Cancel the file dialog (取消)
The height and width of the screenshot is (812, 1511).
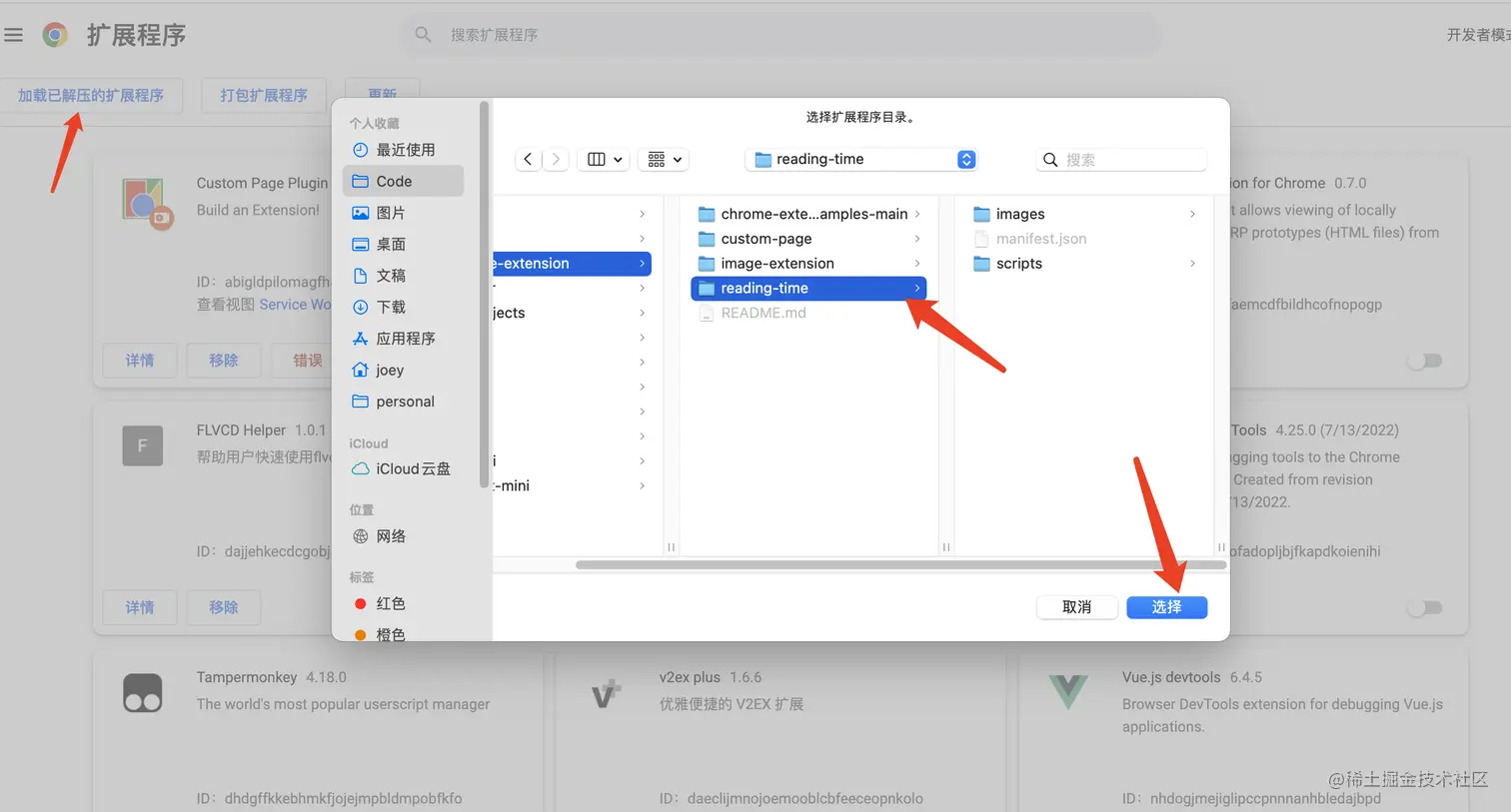[x=1076, y=607]
